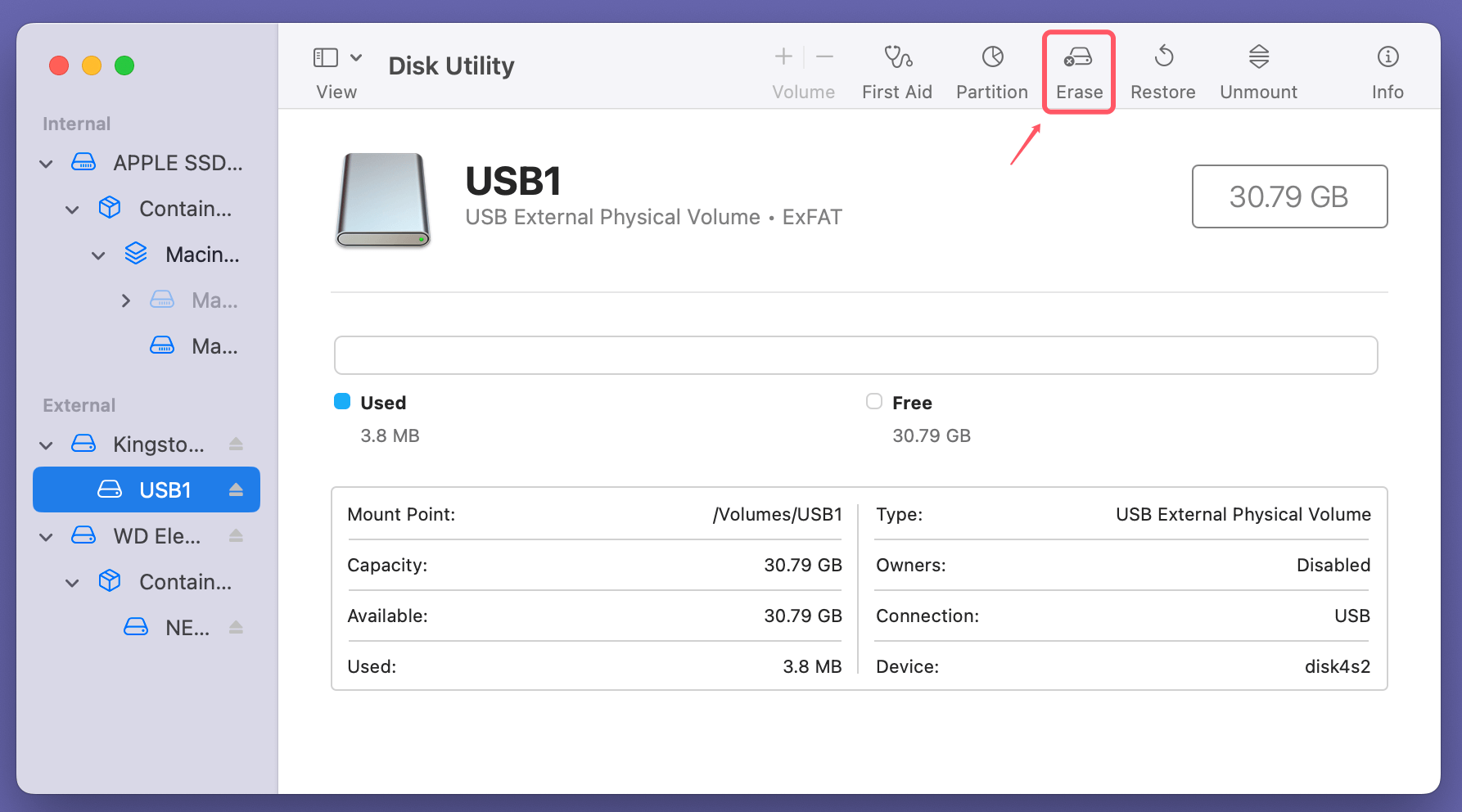Expand the dimmed Macintosh HD volume

point(124,300)
